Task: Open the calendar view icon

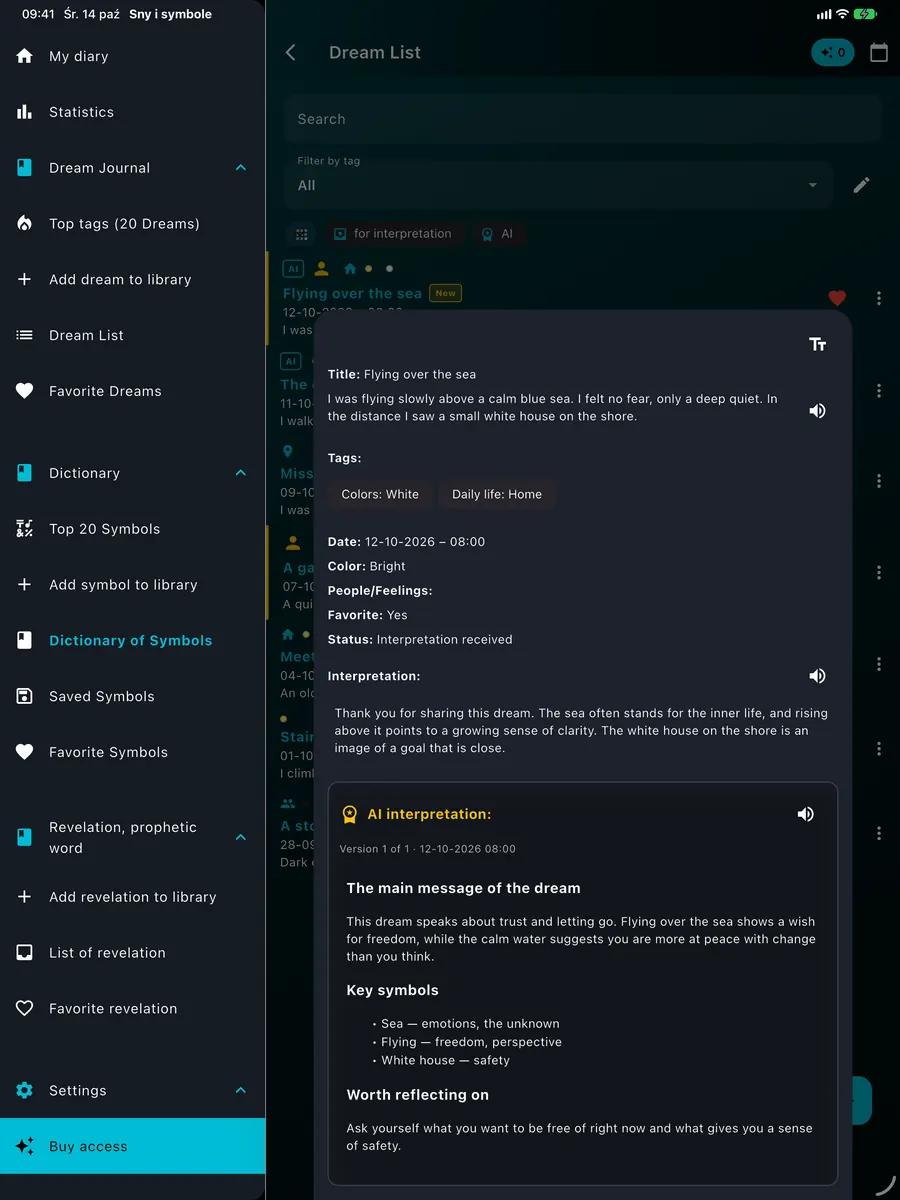Action: (x=879, y=53)
